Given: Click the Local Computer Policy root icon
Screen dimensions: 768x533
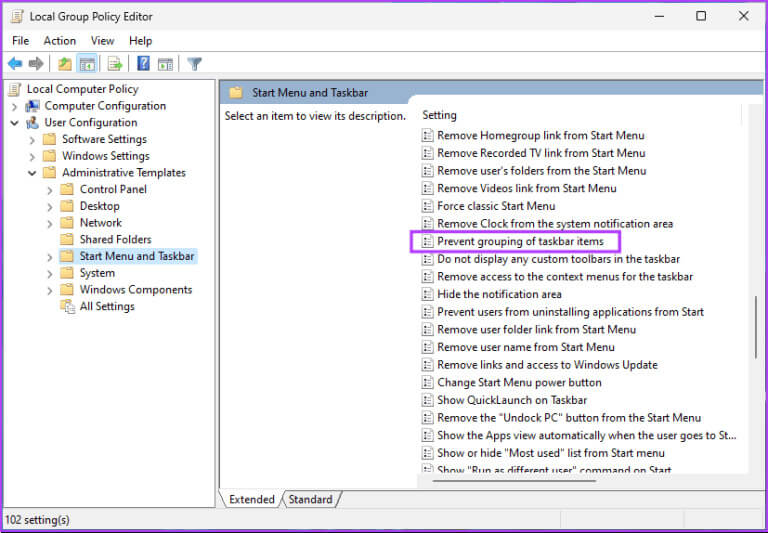Looking at the screenshot, I should coord(15,89).
